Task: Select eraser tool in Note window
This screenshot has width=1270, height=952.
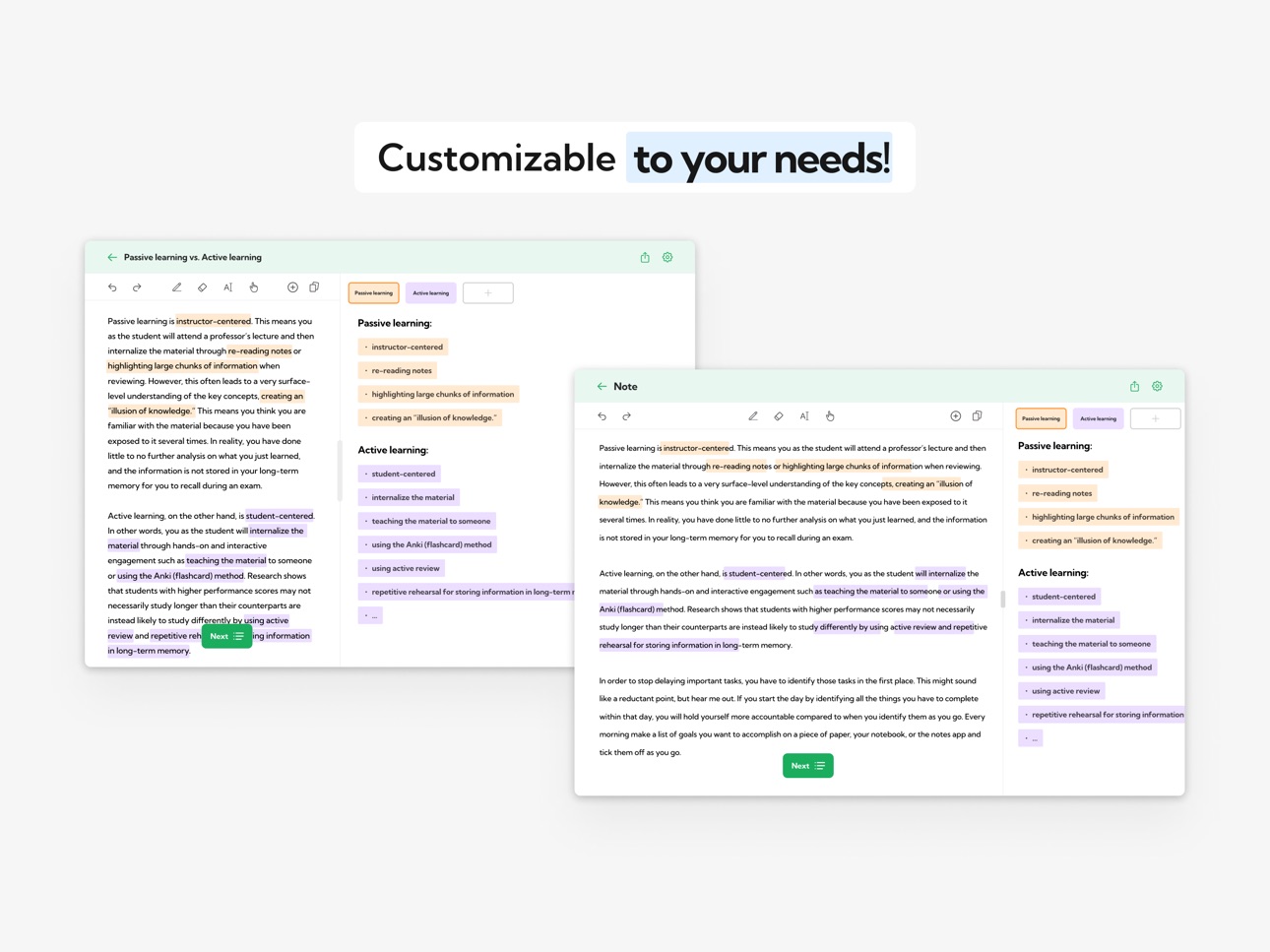Action: [x=779, y=416]
